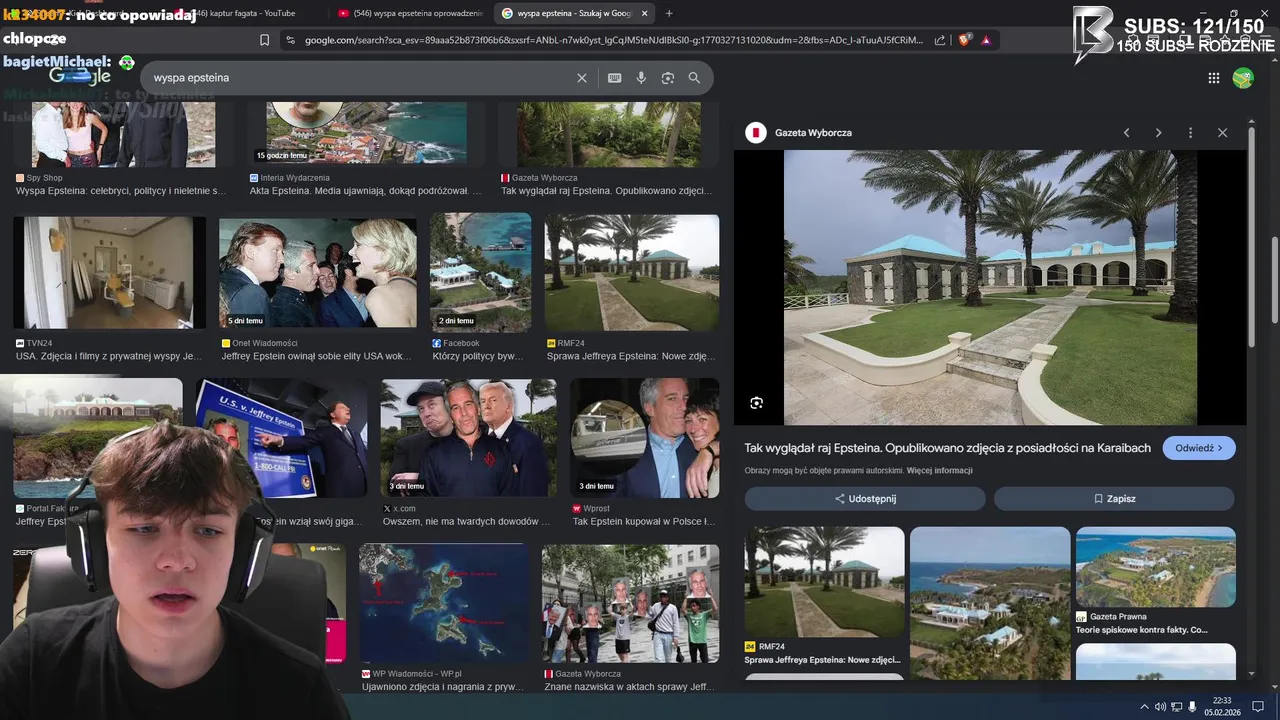
Task: Open 'USA. Zdjęcia i filmy z prywatnej wyspy' caption
Action: click(x=109, y=356)
